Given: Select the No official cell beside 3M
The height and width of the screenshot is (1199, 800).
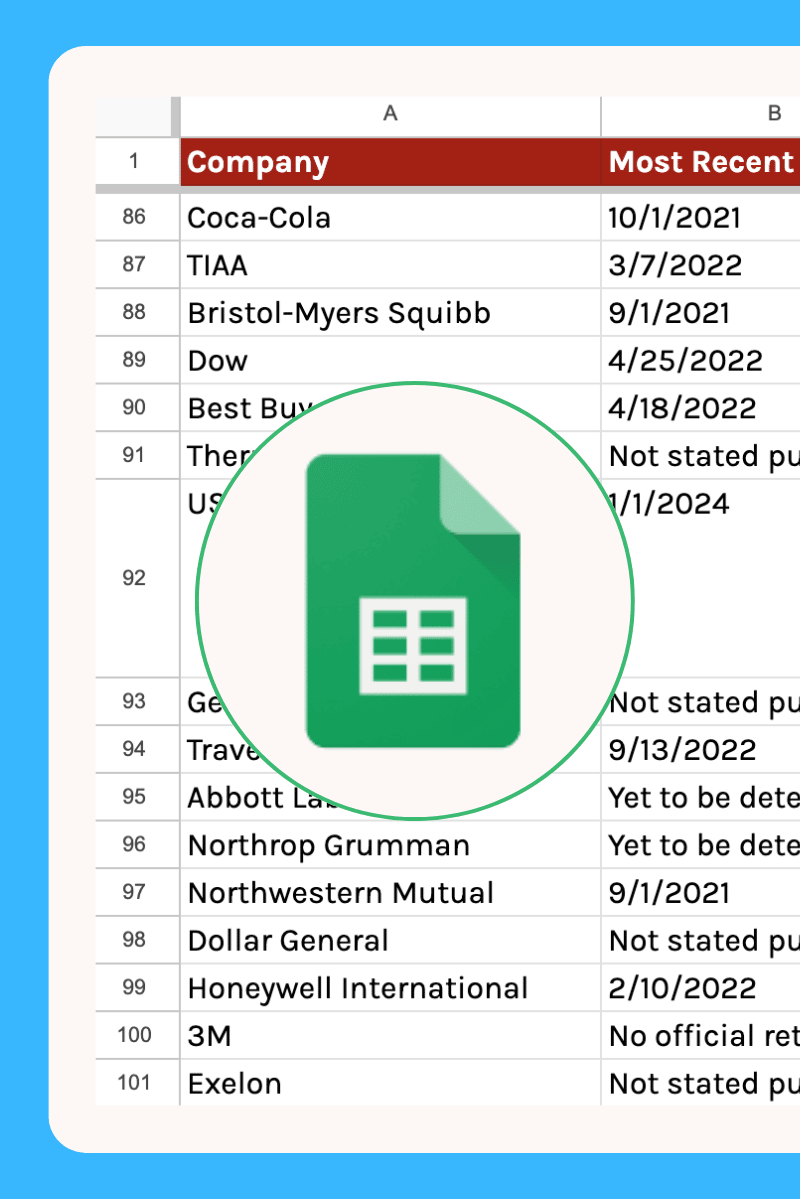Looking at the screenshot, I should (x=701, y=1035).
